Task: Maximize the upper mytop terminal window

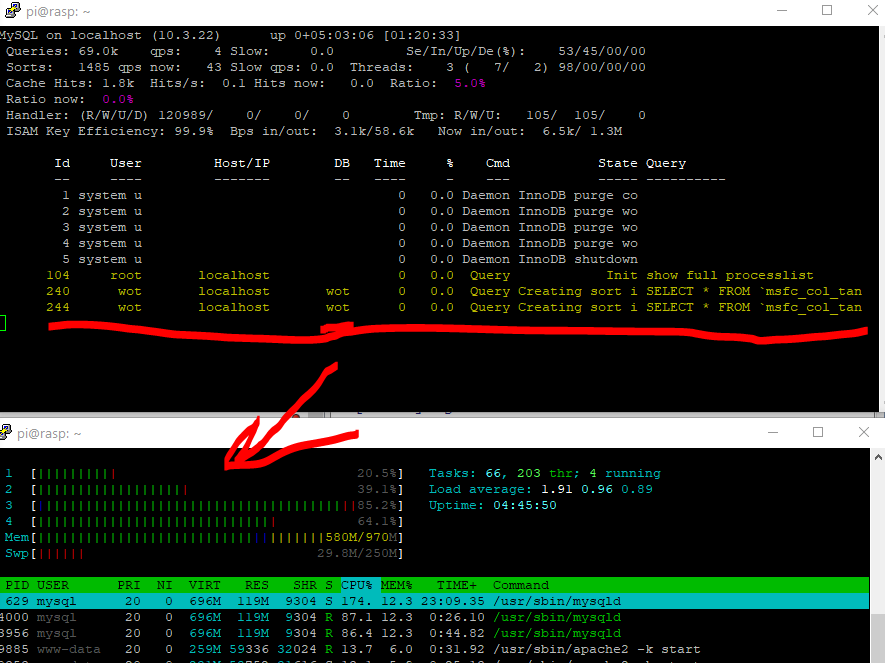Action: (x=827, y=10)
